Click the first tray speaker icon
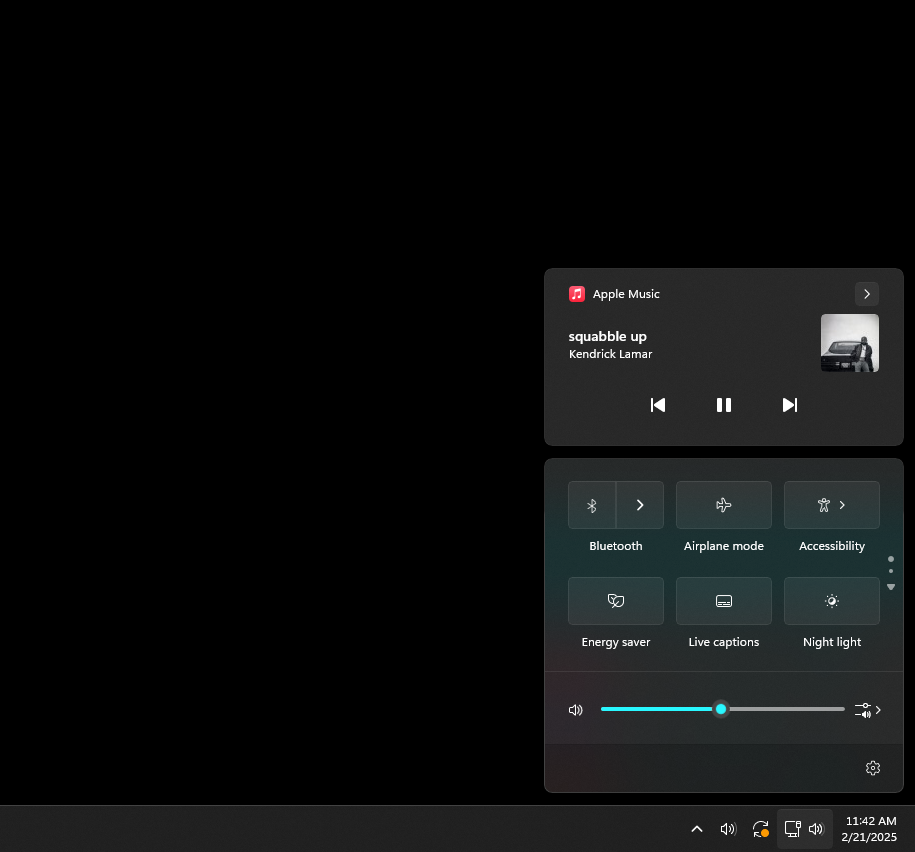 point(728,829)
